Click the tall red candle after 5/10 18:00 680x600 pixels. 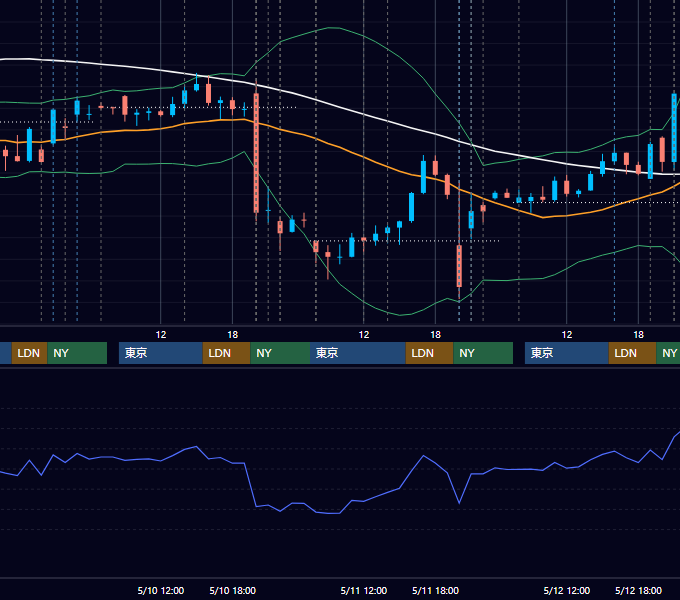256,152
